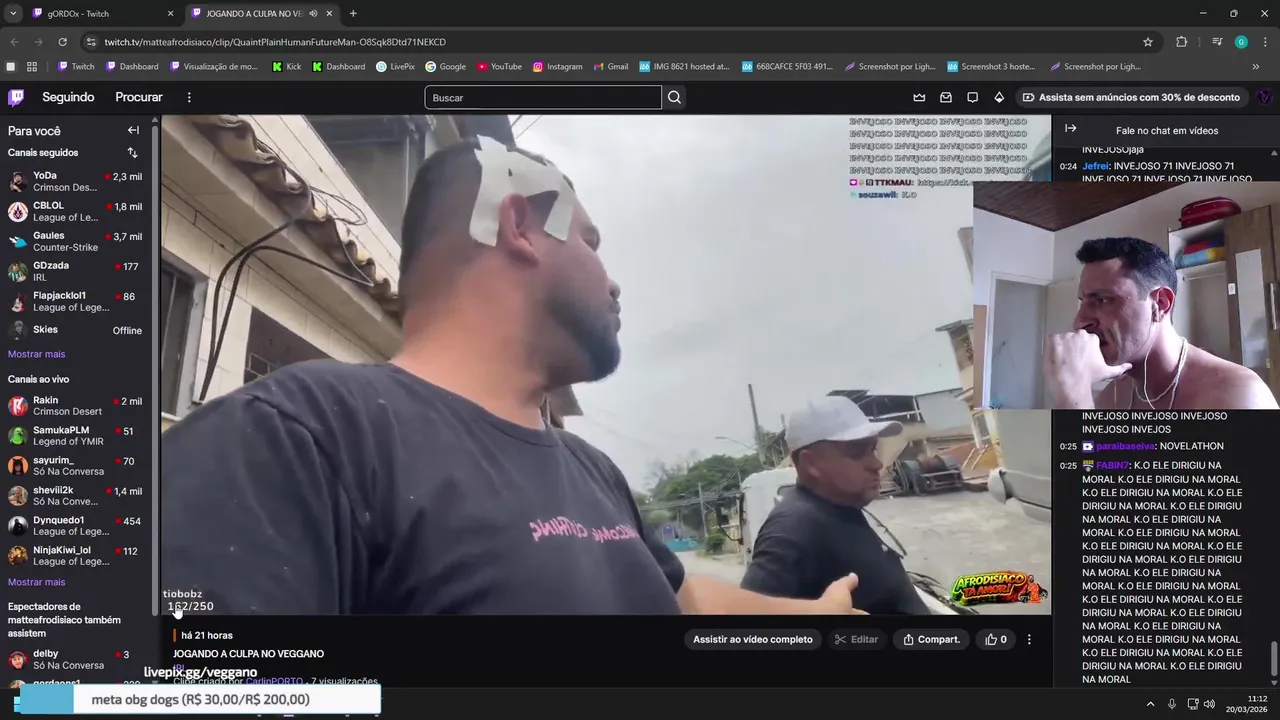Open a new browser tab
This screenshot has height=720, width=1280.
pos(353,13)
